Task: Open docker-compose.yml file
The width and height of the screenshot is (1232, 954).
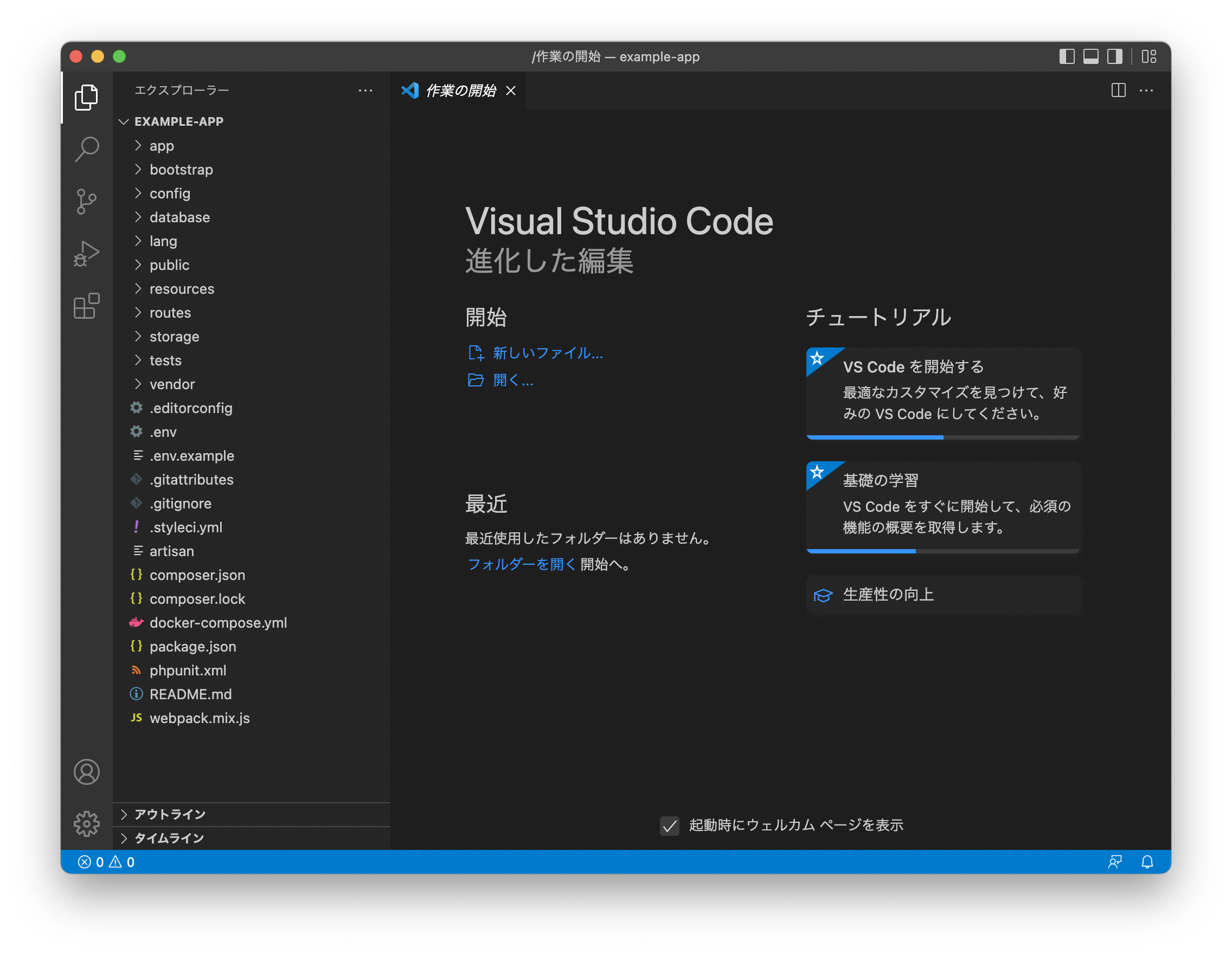Action: (252, 622)
